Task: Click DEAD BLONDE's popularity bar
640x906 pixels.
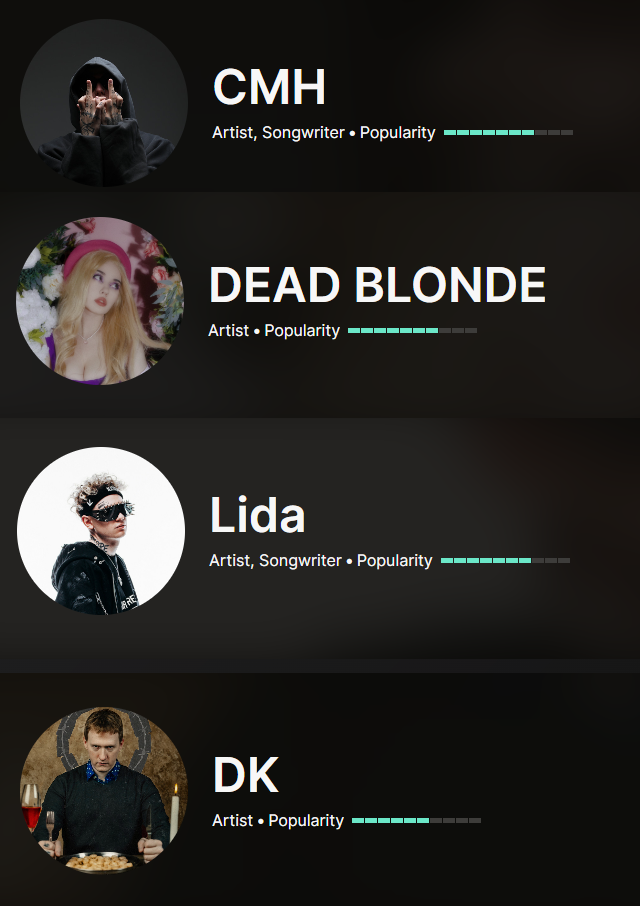Action: [x=412, y=331]
